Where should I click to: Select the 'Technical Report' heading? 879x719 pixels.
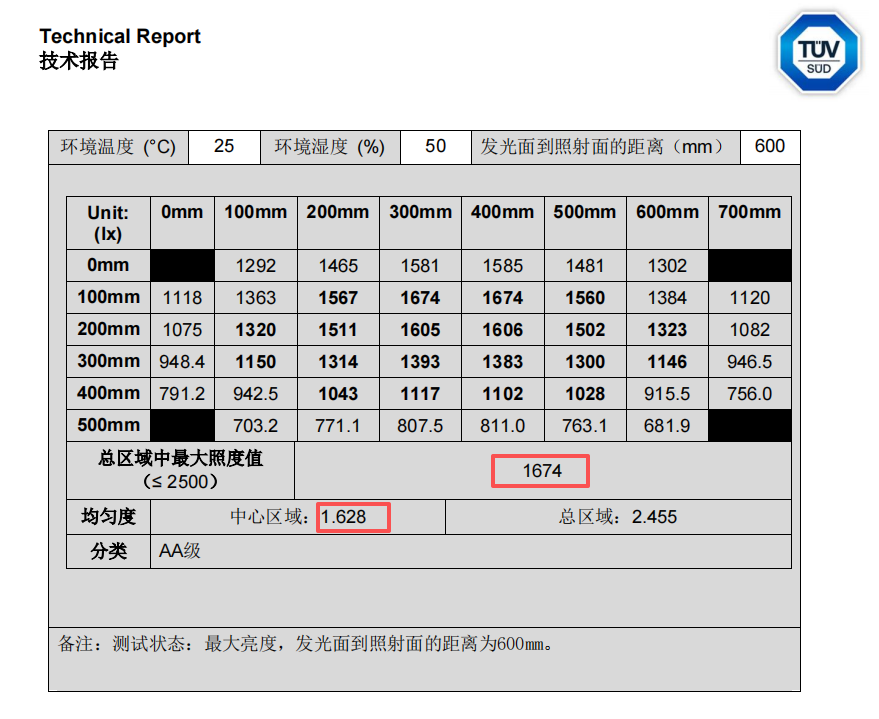(x=120, y=36)
